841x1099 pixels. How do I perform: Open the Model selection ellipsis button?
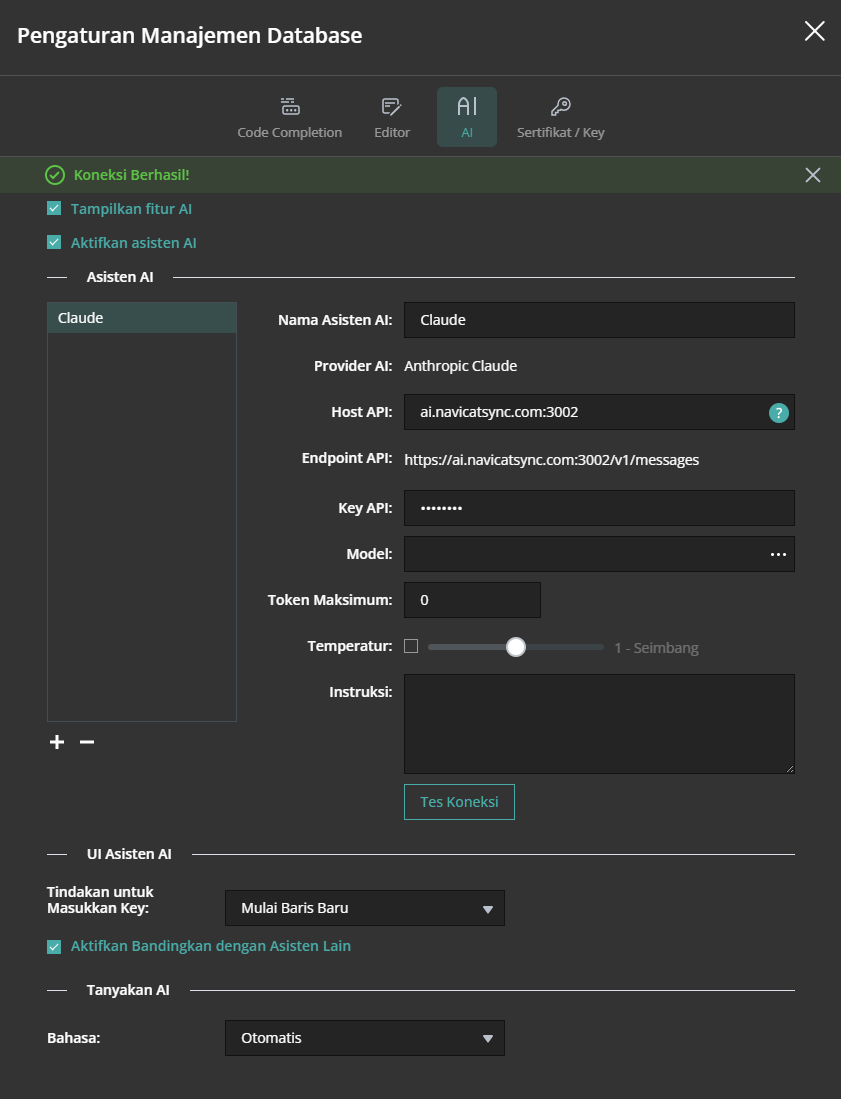click(x=778, y=554)
